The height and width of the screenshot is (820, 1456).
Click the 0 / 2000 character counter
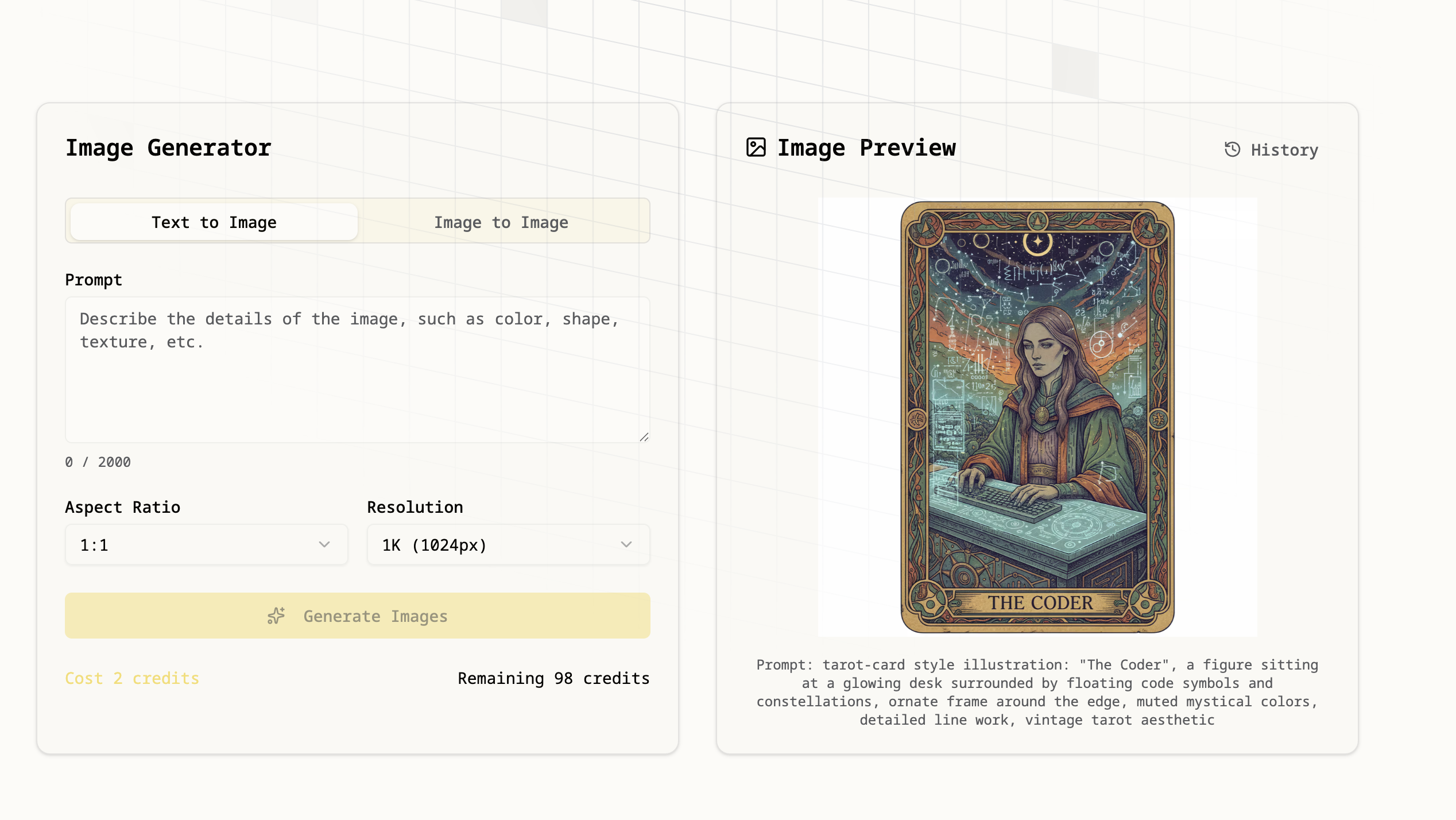[x=98, y=462]
